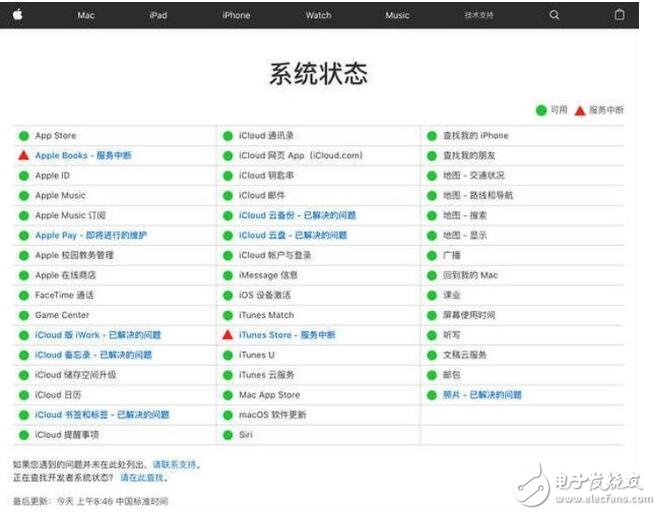The height and width of the screenshot is (515, 661).
Task: Open the Music menu item
Action: click(397, 15)
